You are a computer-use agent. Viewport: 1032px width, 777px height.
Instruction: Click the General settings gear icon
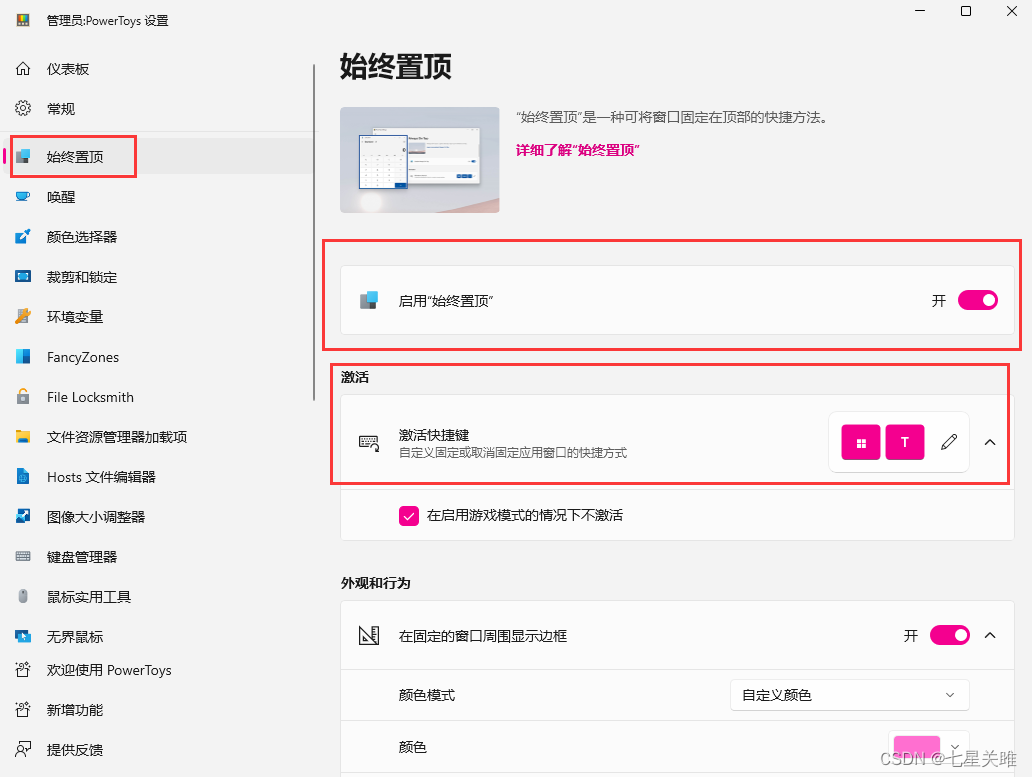pyautogui.click(x=23, y=109)
